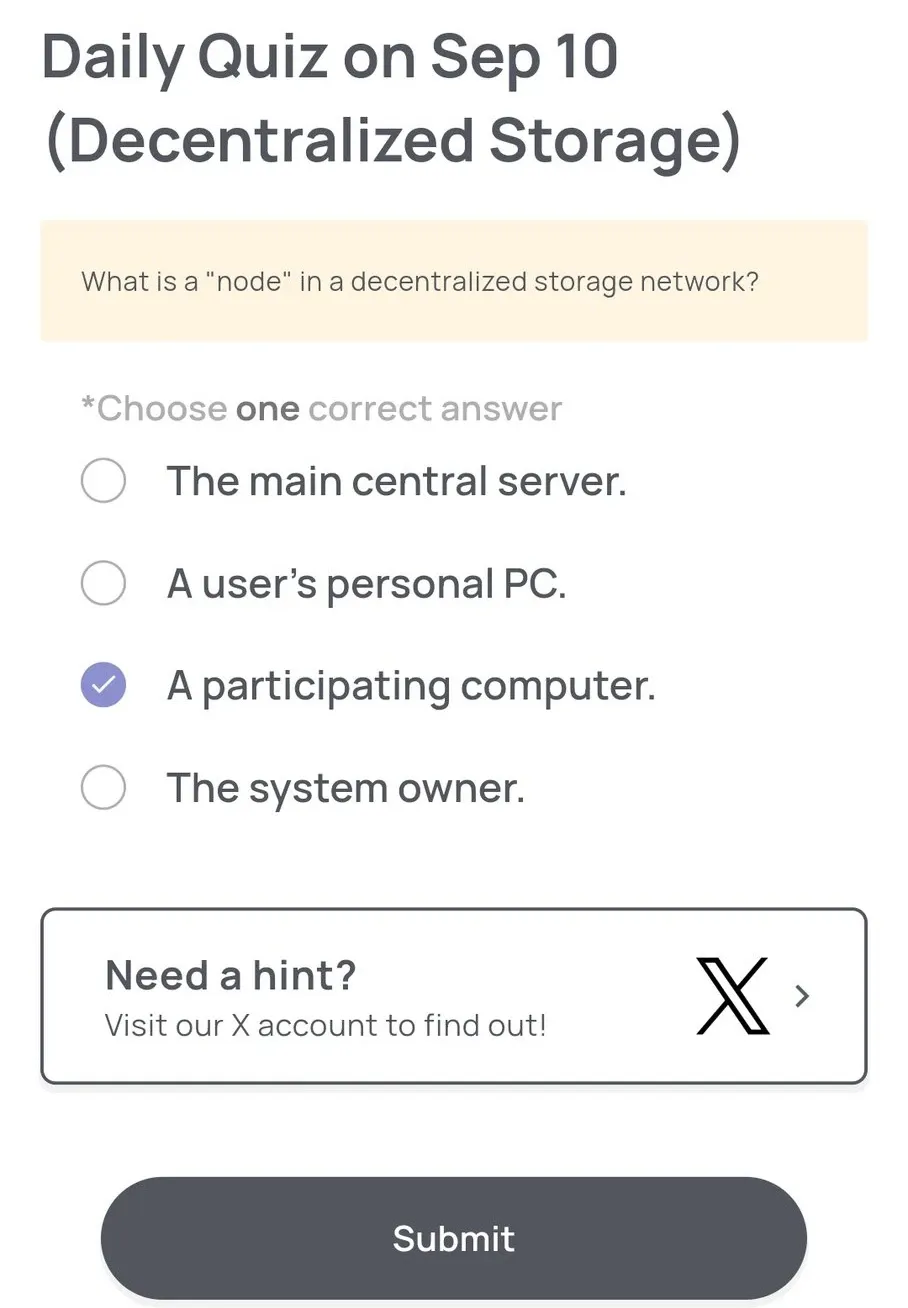Screen dimensions: 908x1308
Task: Click the "Need a hint?" heading
Action: click(228, 975)
